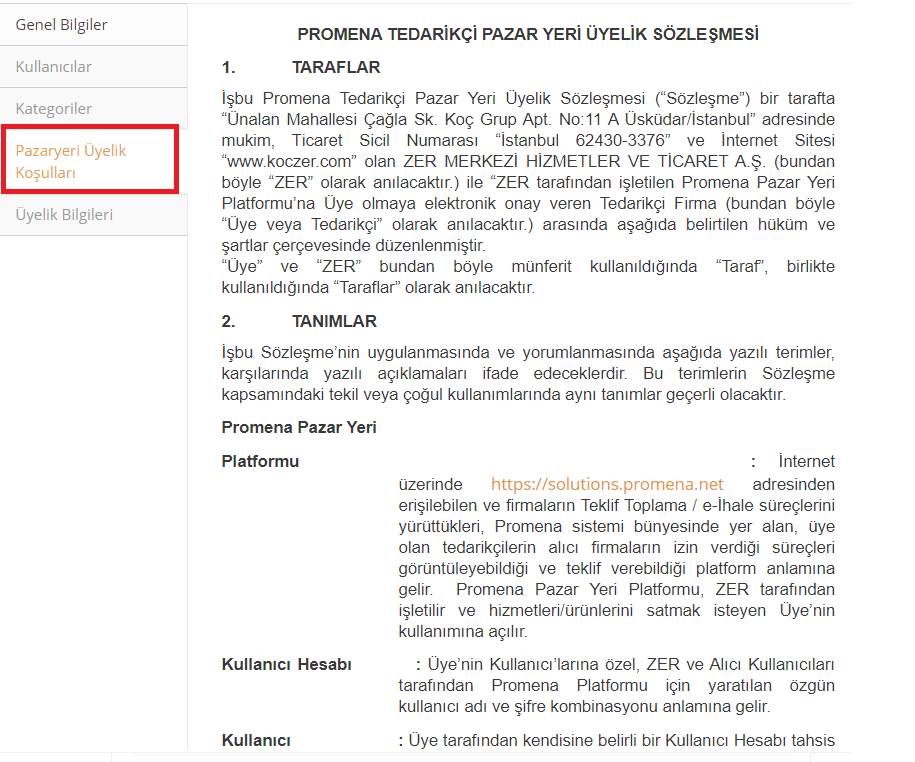The width and height of the screenshot is (915, 762).
Task: Follow the https://solutions.promena.net link
Action: (607, 484)
